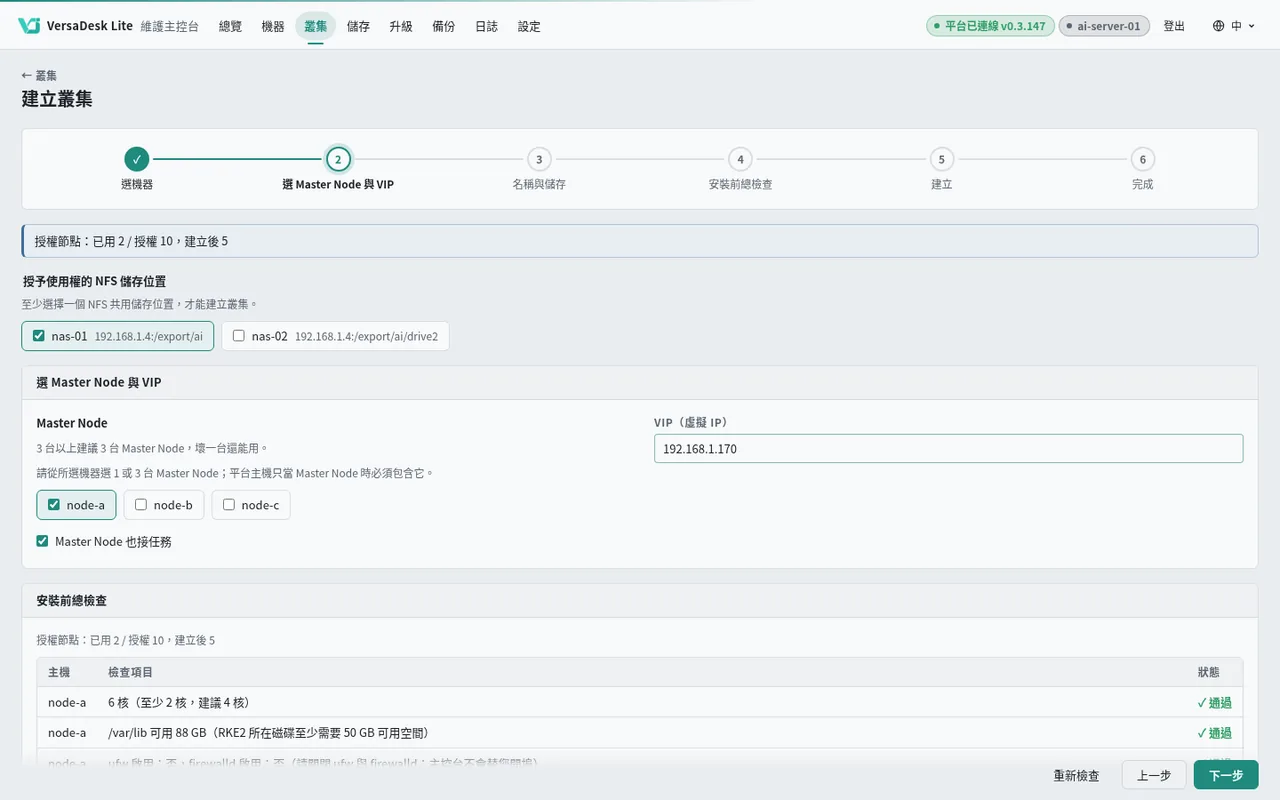
Task: Click the 檢查項目 column header
Action: click(130, 672)
